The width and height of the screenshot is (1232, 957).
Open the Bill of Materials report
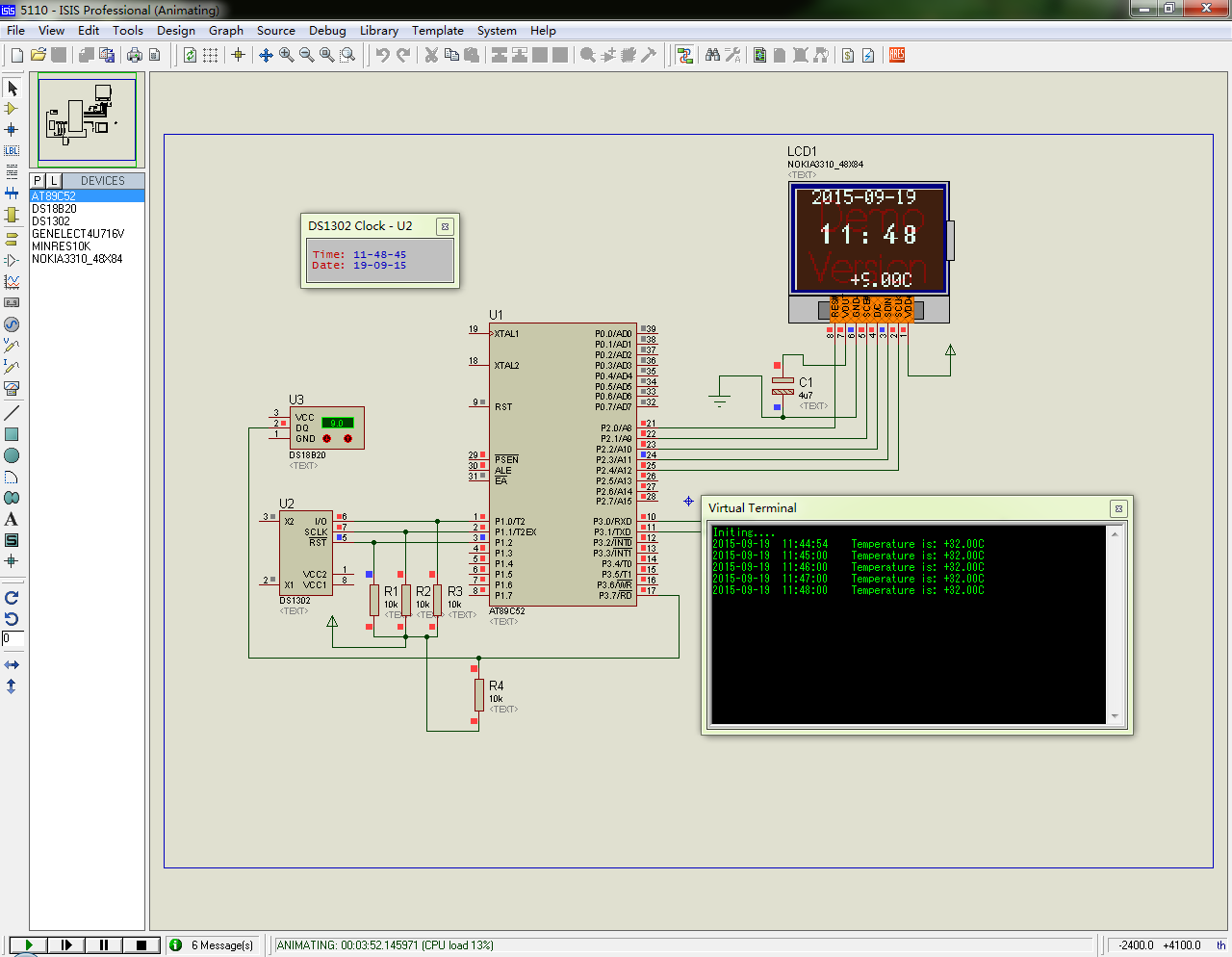coord(848,55)
